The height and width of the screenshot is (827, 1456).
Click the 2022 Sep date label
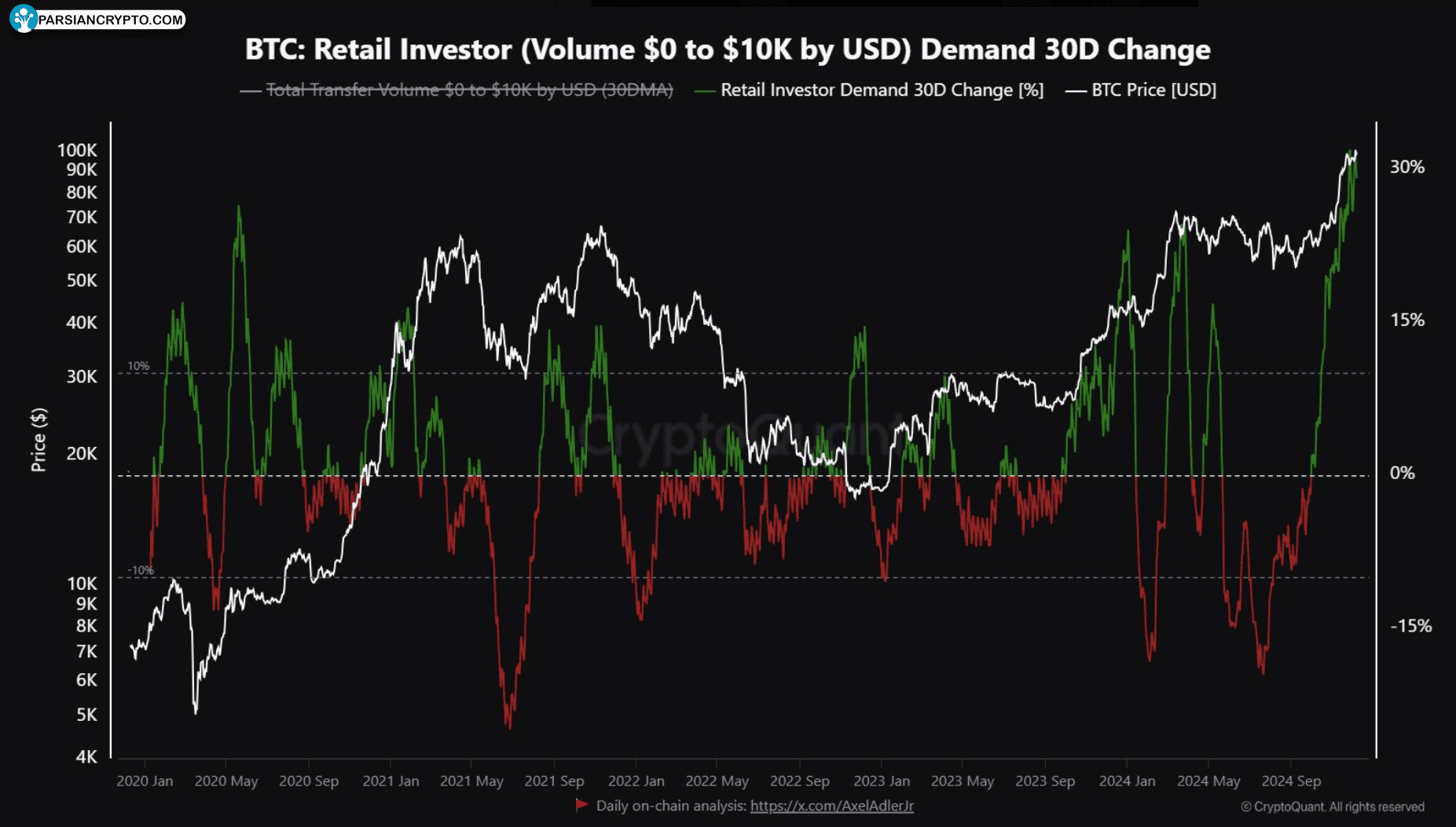coord(799,781)
